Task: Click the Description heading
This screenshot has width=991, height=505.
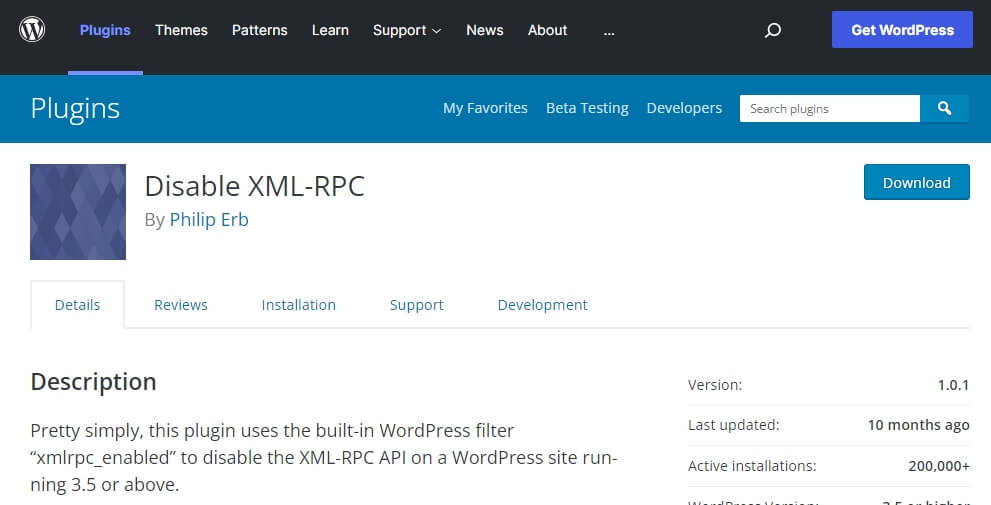Action: 94,382
